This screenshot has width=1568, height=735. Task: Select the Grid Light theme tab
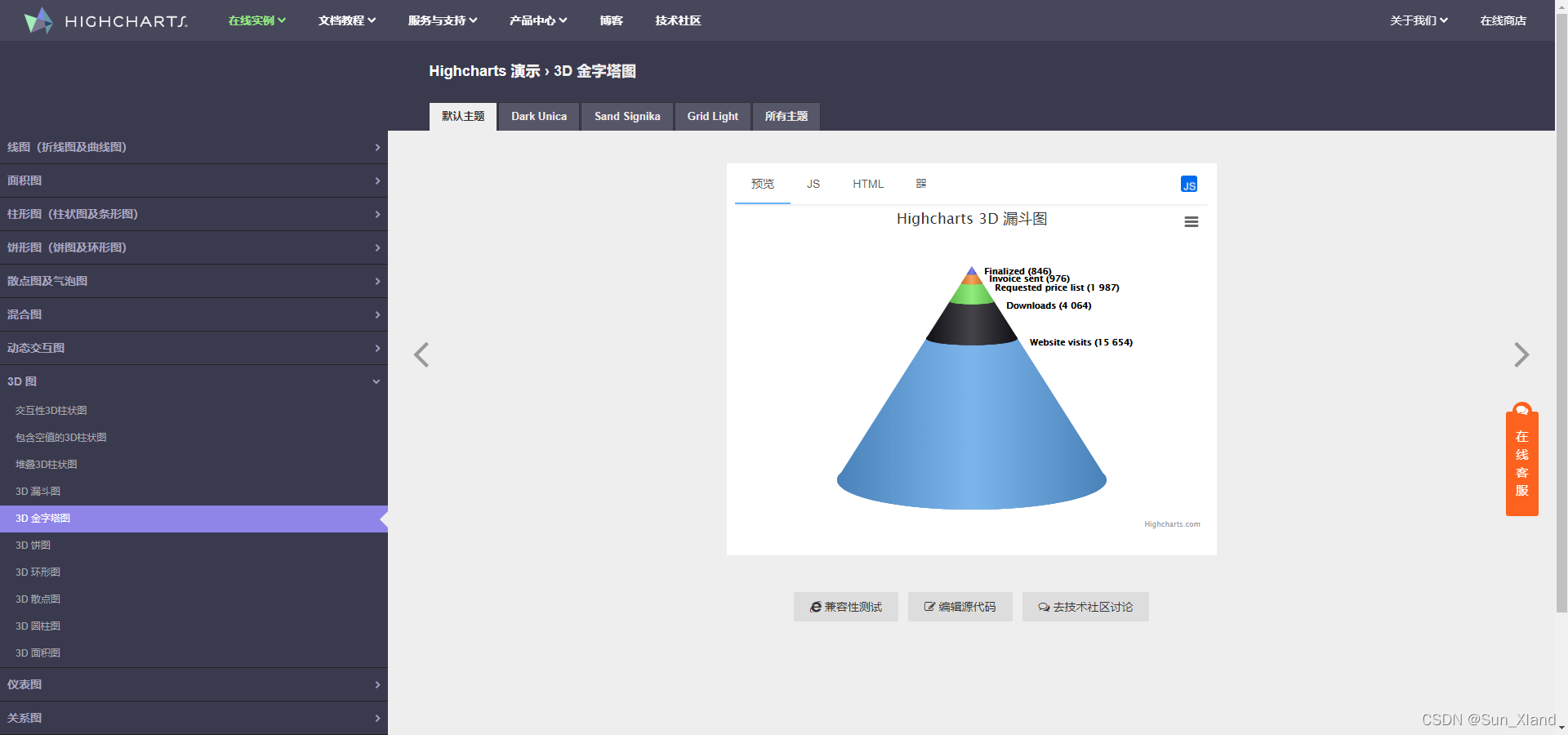tap(713, 117)
